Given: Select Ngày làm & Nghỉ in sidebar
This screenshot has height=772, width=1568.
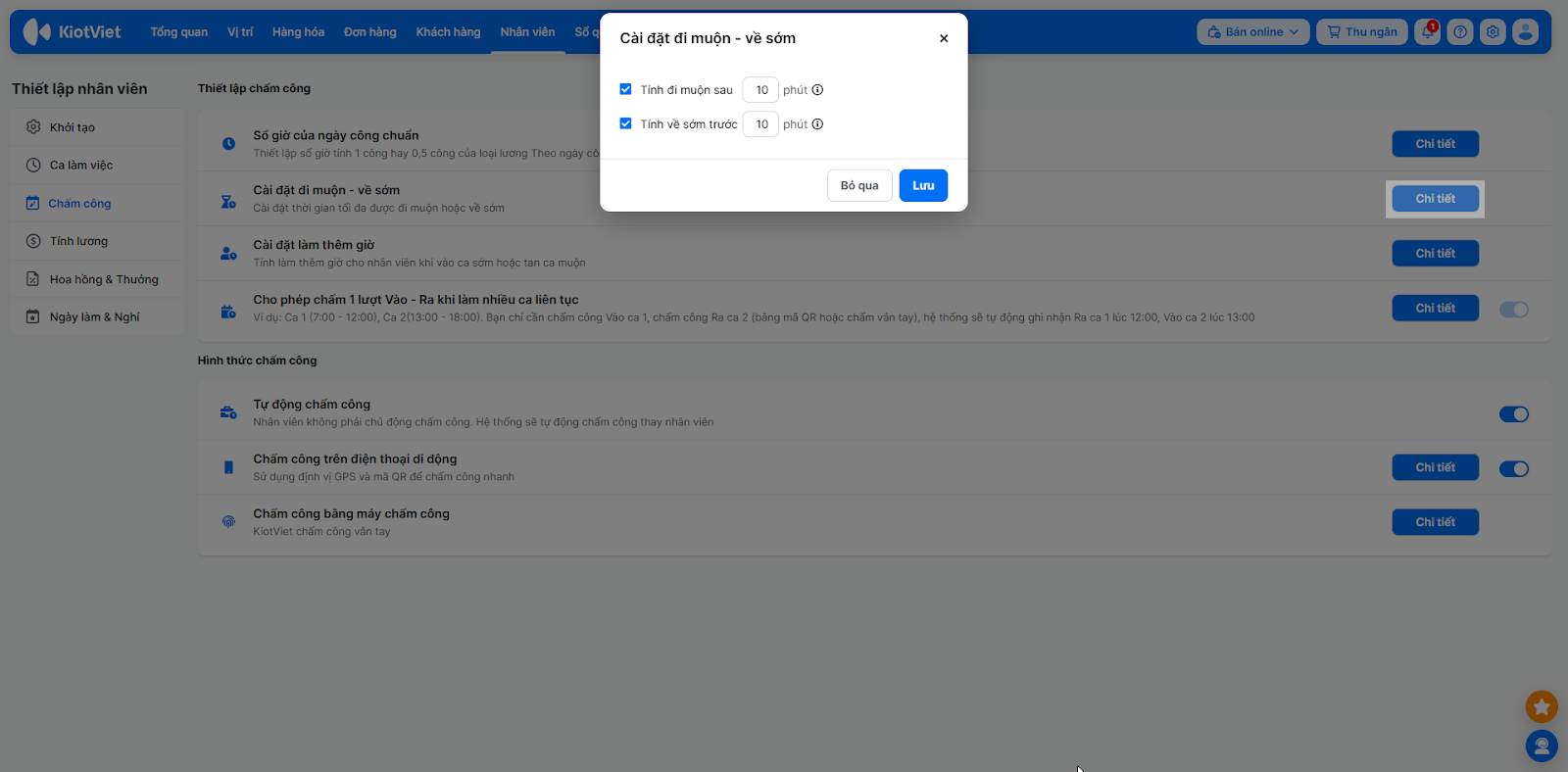Looking at the screenshot, I should [97, 317].
